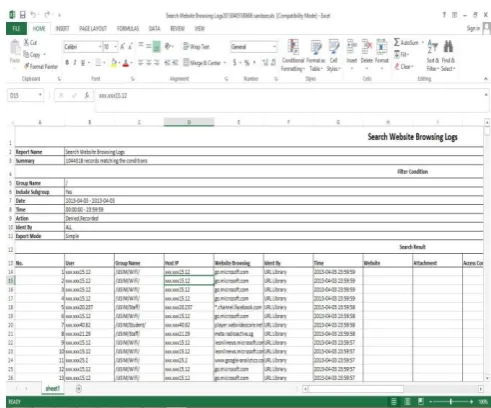491x408 pixels.
Task: Toggle align text right
Action: pyautogui.click(x=156, y=62)
